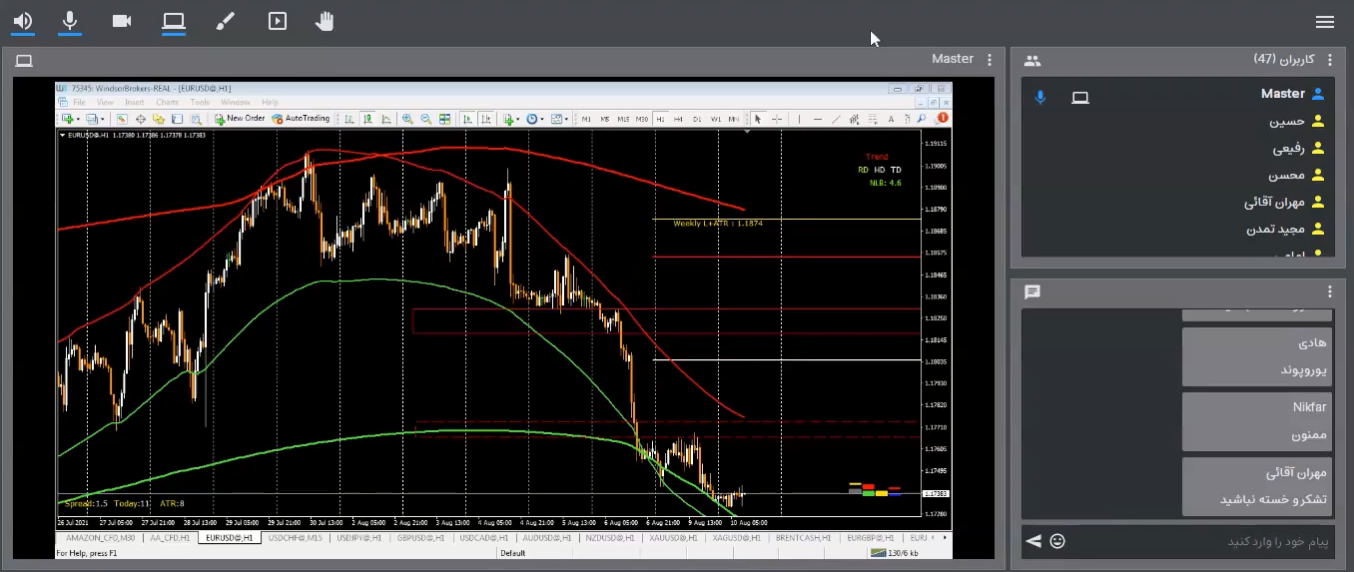Viewport: 1354px width, 572px height.
Task: Turn on the webcam camera
Action: pyautogui.click(x=122, y=21)
